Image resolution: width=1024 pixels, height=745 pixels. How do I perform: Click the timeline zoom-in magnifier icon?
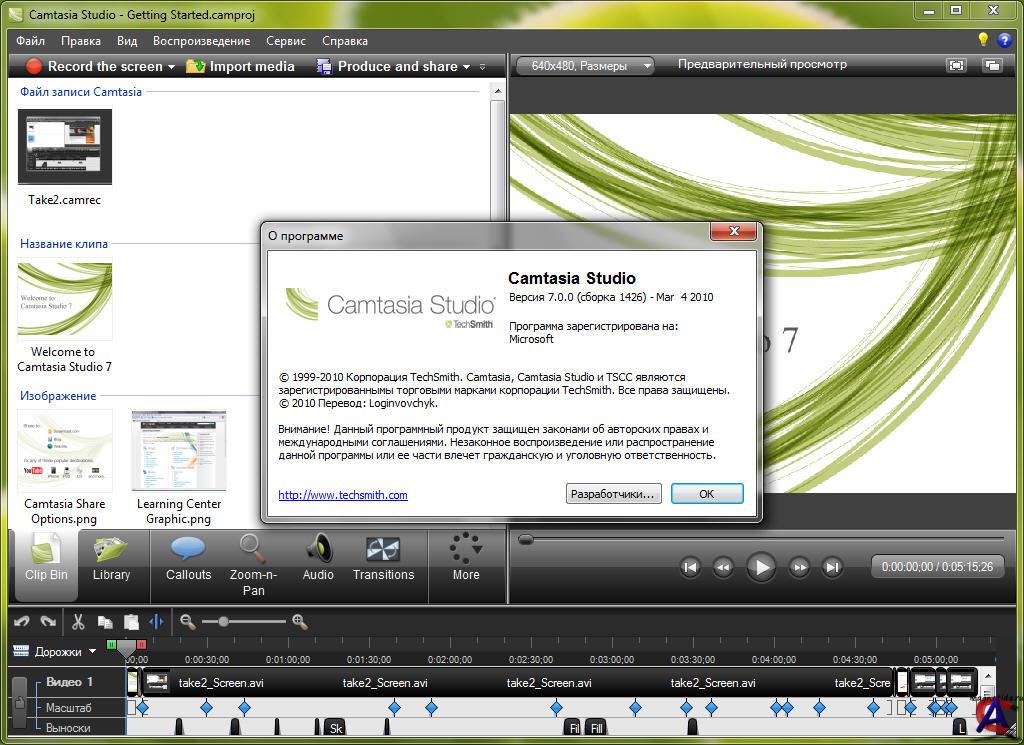[x=299, y=622]
